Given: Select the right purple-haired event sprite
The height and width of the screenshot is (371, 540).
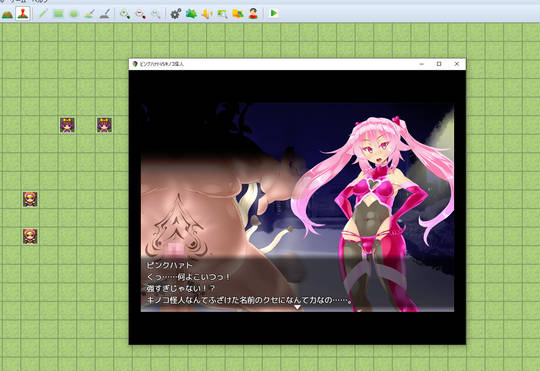Looking at the screenshot, I should click(x=104, y=125).
